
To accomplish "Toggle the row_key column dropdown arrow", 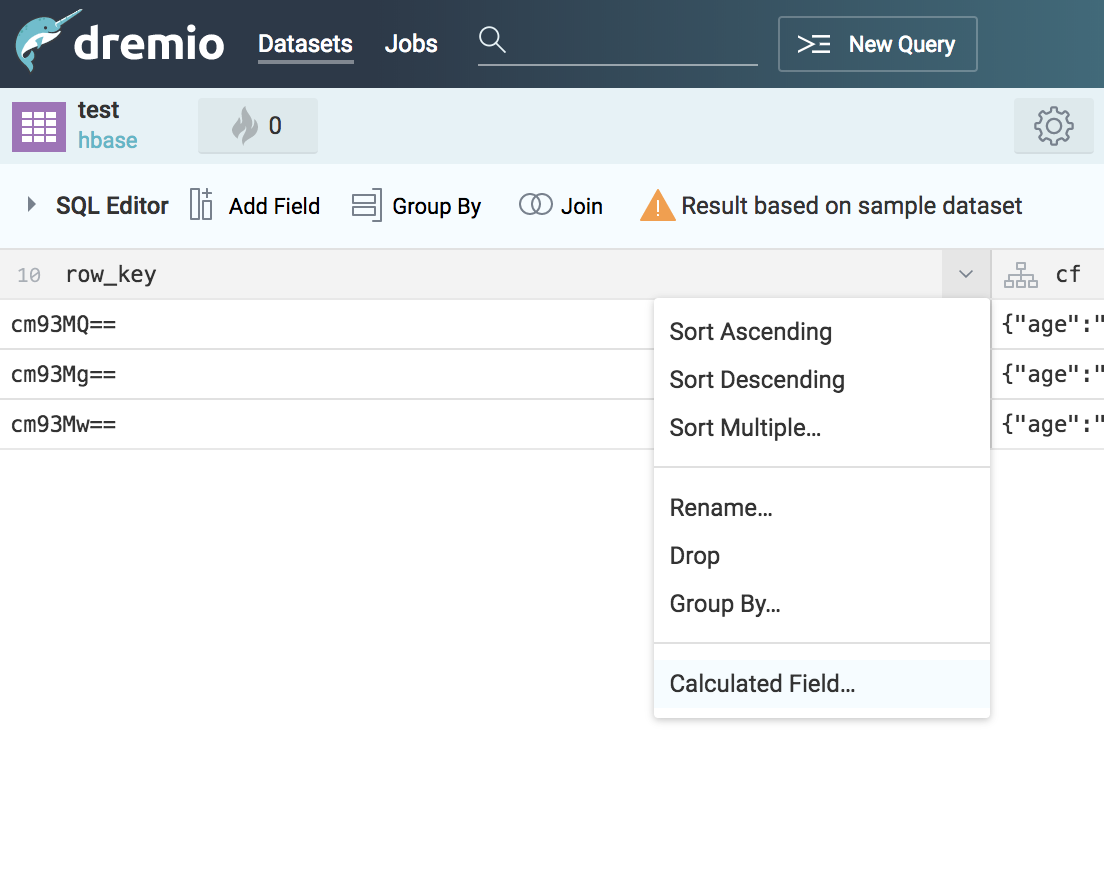I will point(965,274).
